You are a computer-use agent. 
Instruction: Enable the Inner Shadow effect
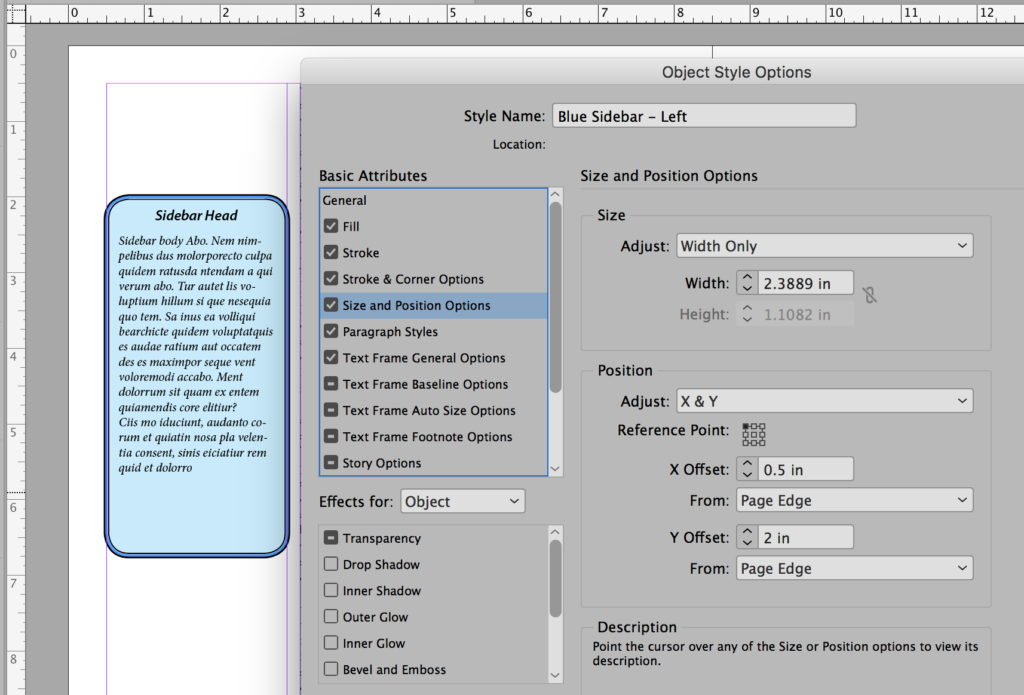[331, 590]
